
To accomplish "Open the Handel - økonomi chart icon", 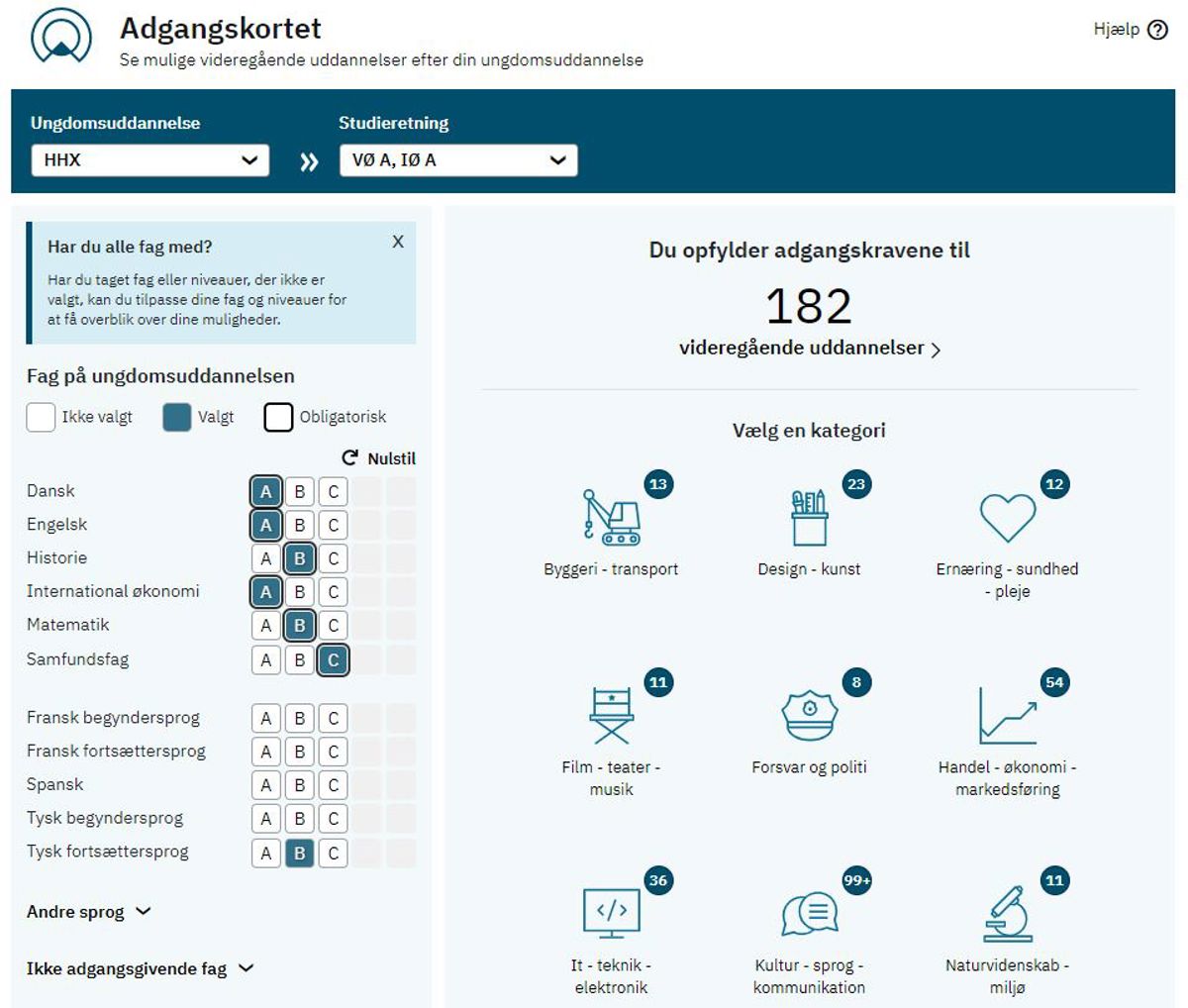I will (1007, 715).
